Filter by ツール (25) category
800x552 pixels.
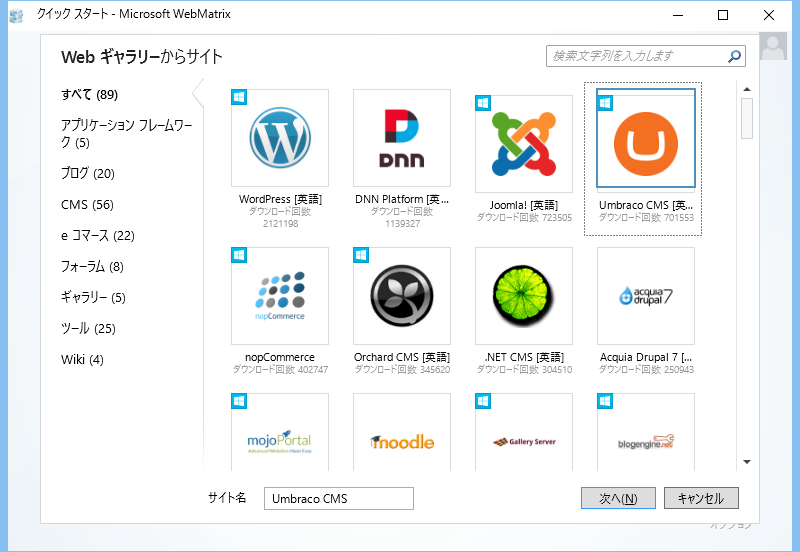pyautogui.click(x=88, y=329)
